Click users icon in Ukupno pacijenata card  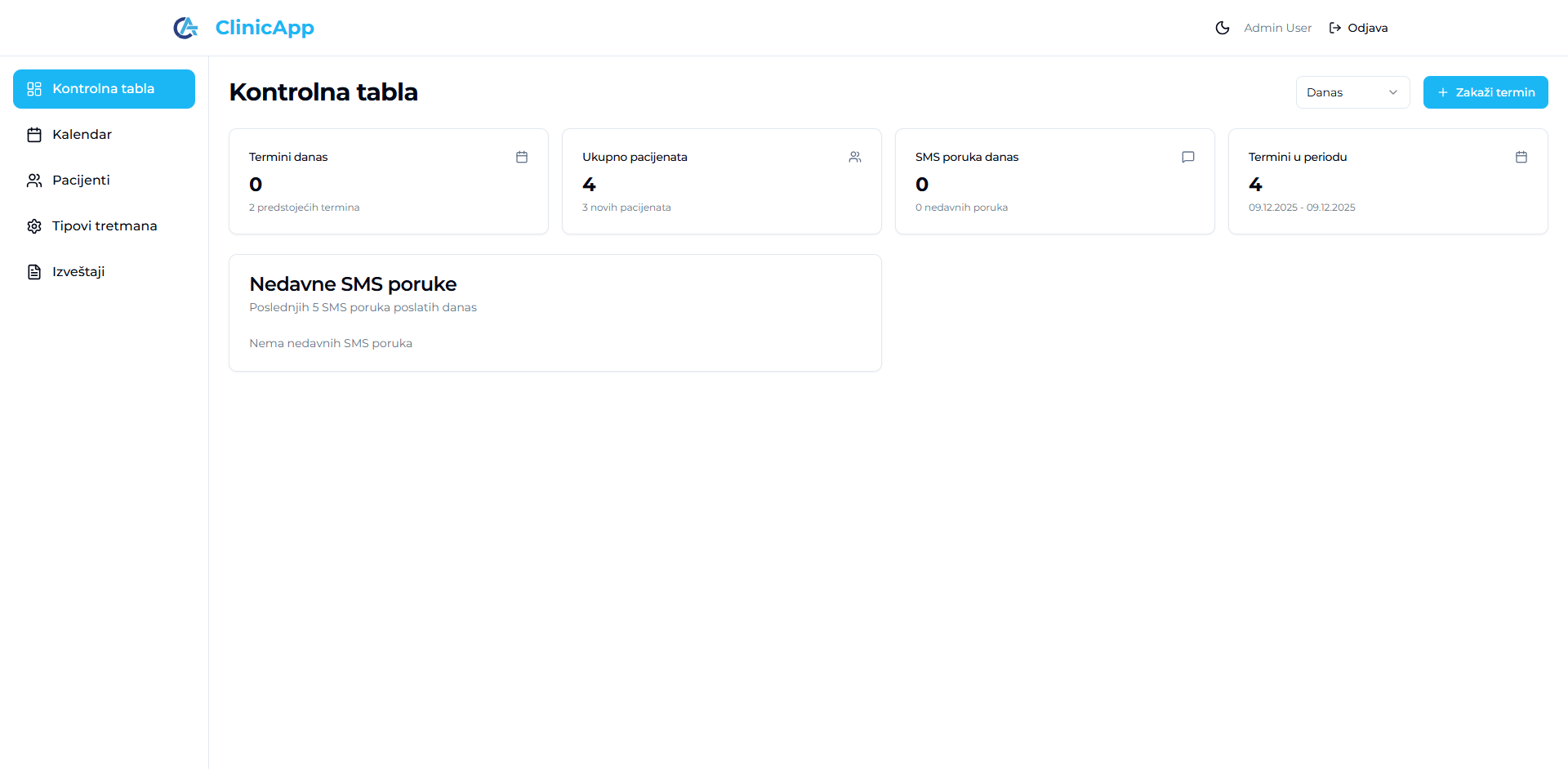(855, 157)
